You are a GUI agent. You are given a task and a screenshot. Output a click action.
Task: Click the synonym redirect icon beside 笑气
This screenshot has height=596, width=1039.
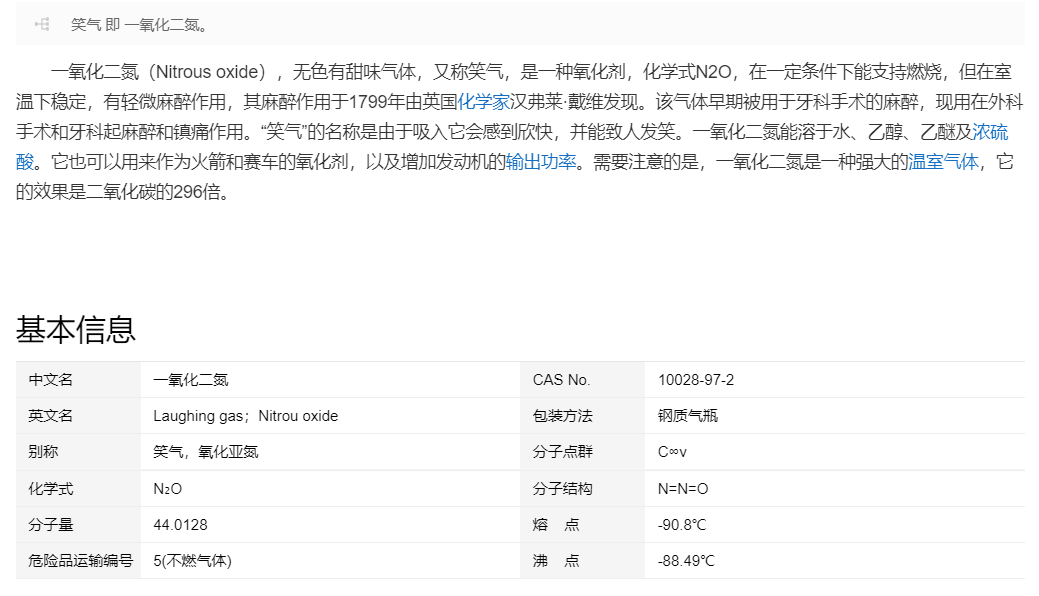(x=42, y=25)
